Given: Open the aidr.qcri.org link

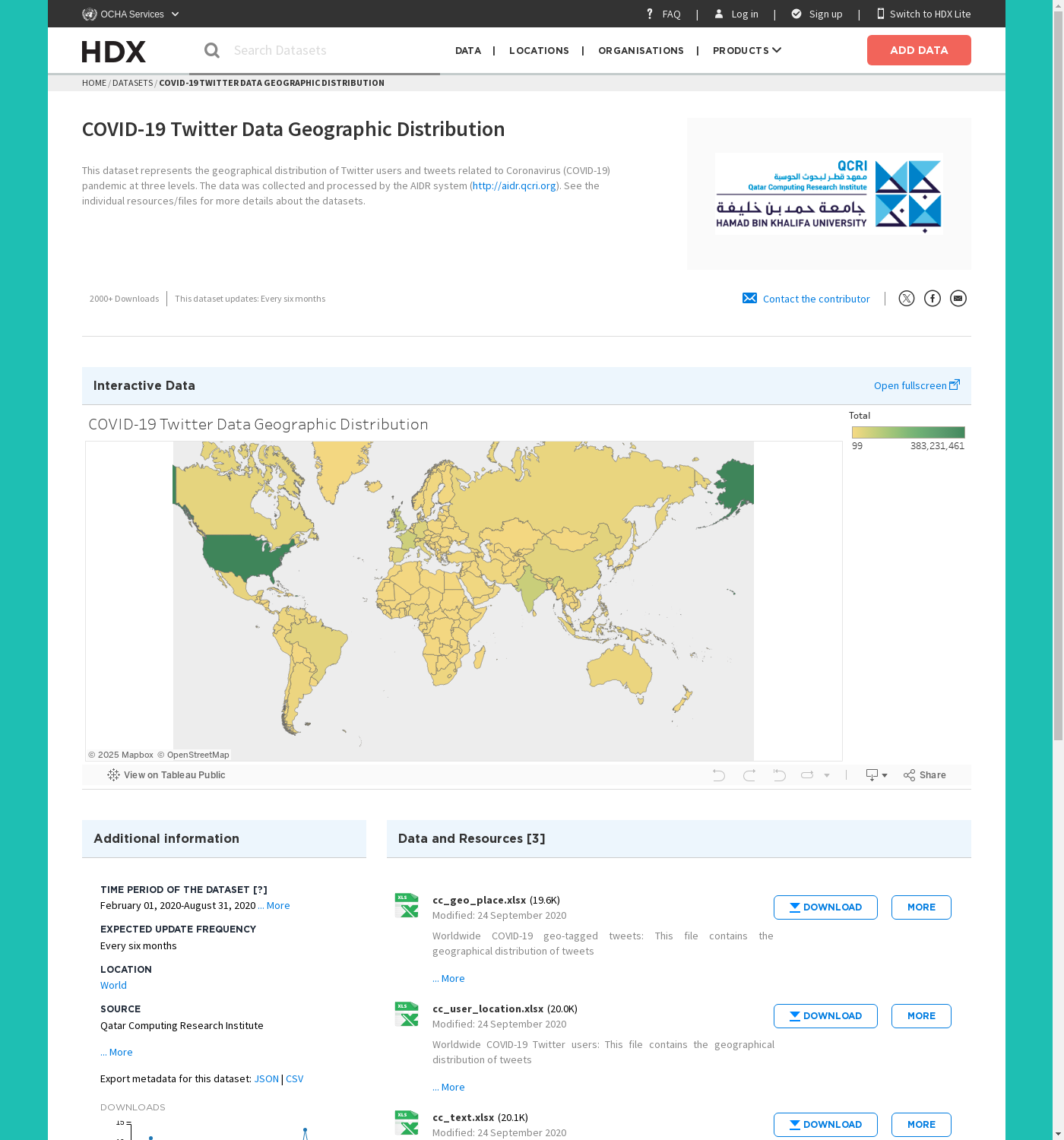Looking at the screenshot, I should pos(515,185).
